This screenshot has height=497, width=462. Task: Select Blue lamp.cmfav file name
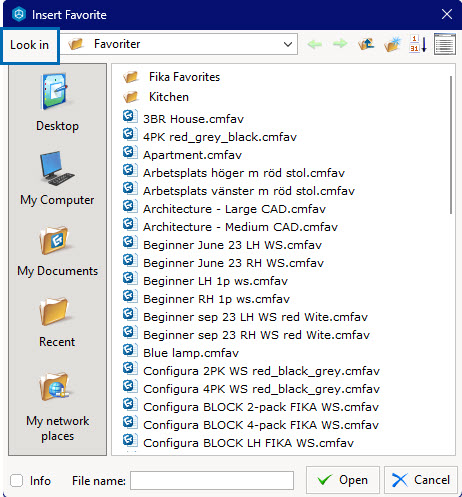click(x=191, y=353)
